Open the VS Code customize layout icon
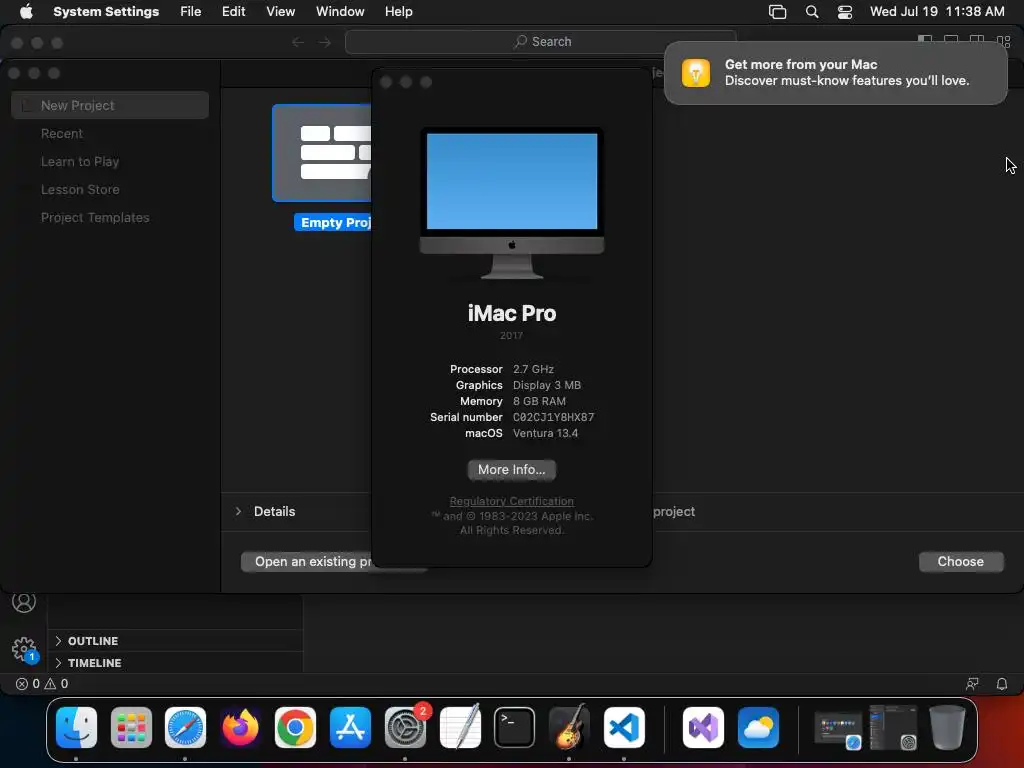The width and height of the screenshot is (1024, 768). (x=1004, y=40)
